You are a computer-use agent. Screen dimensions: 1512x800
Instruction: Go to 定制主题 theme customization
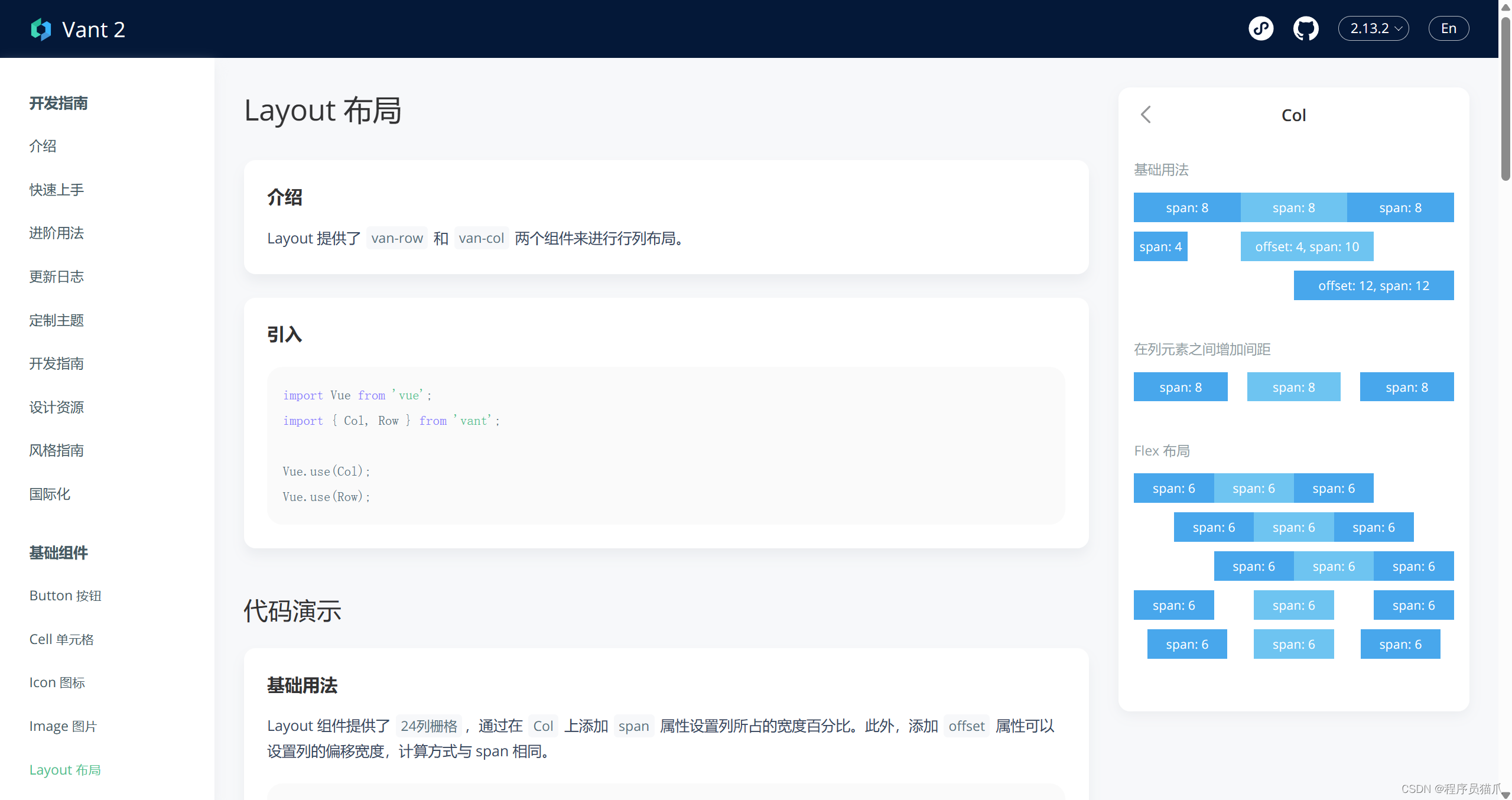coord(56,320)
